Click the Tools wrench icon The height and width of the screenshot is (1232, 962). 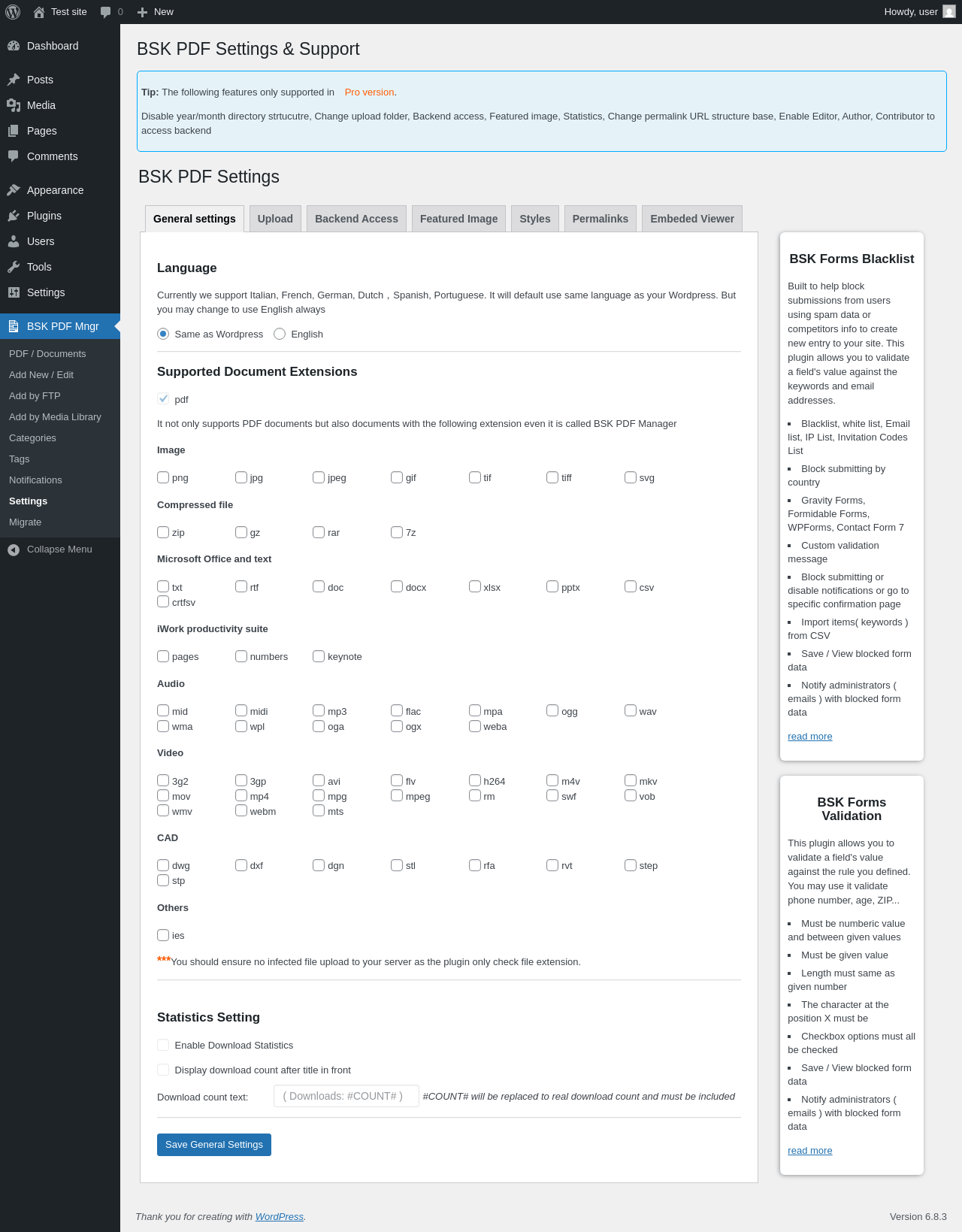(x=14, y=267)
